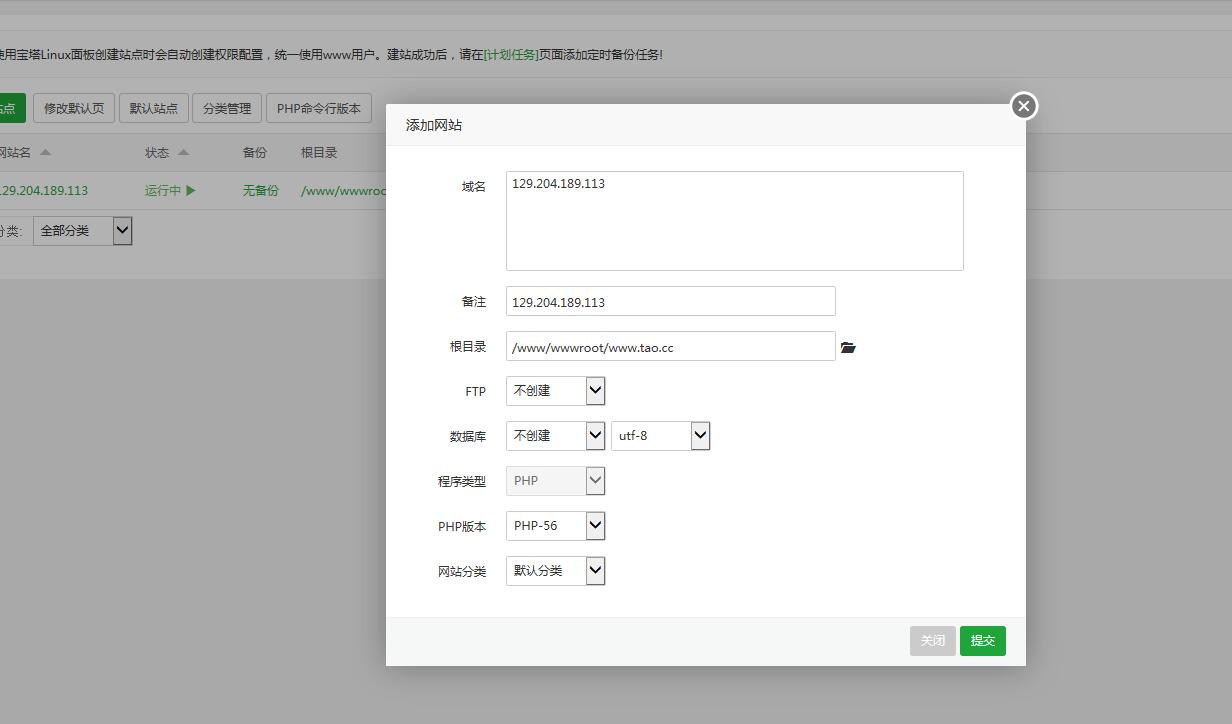Open the 数据库 type dropdown
This screenshot has width=1232, height=724.
555,436
